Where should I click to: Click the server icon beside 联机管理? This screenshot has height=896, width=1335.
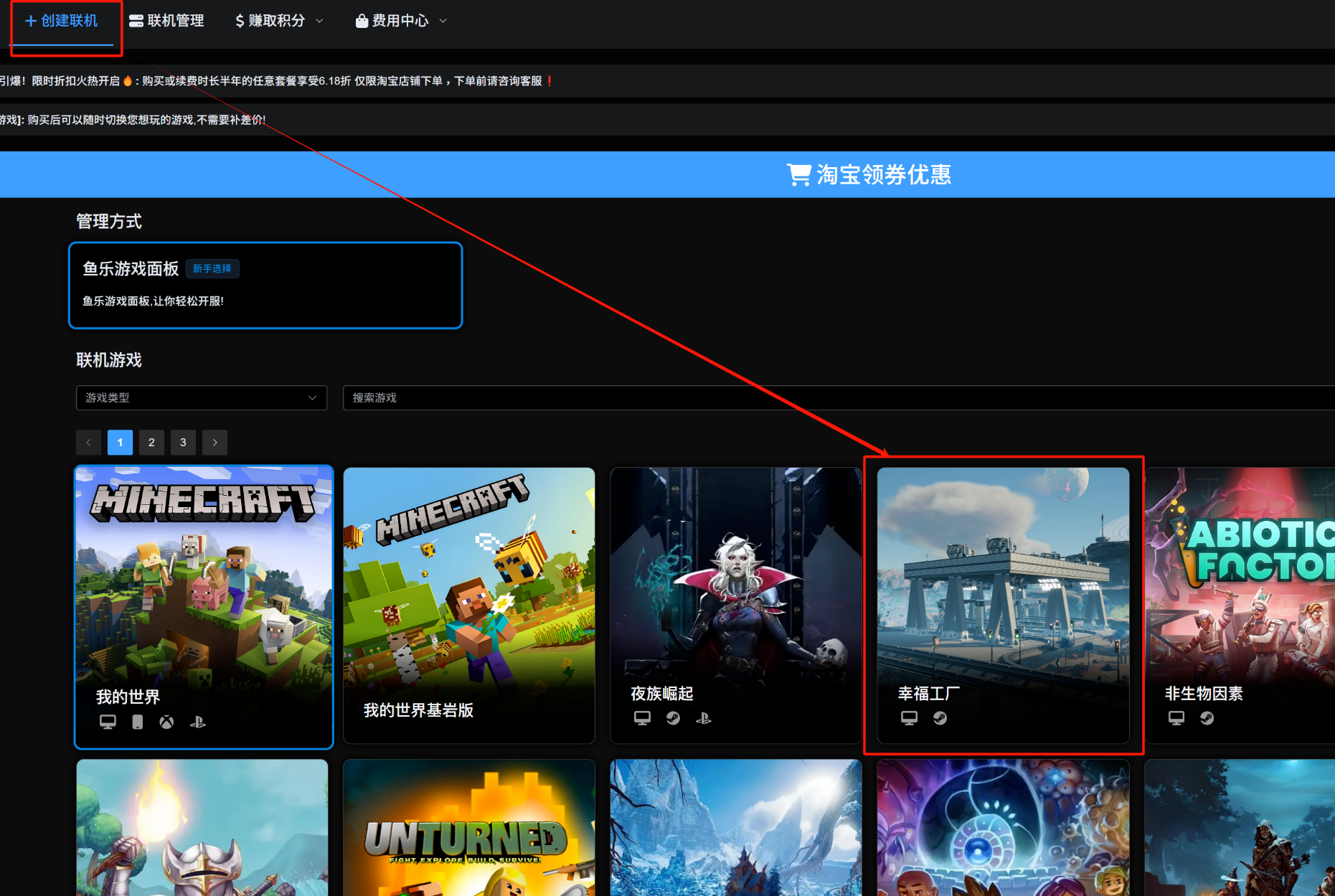(136, 22)
